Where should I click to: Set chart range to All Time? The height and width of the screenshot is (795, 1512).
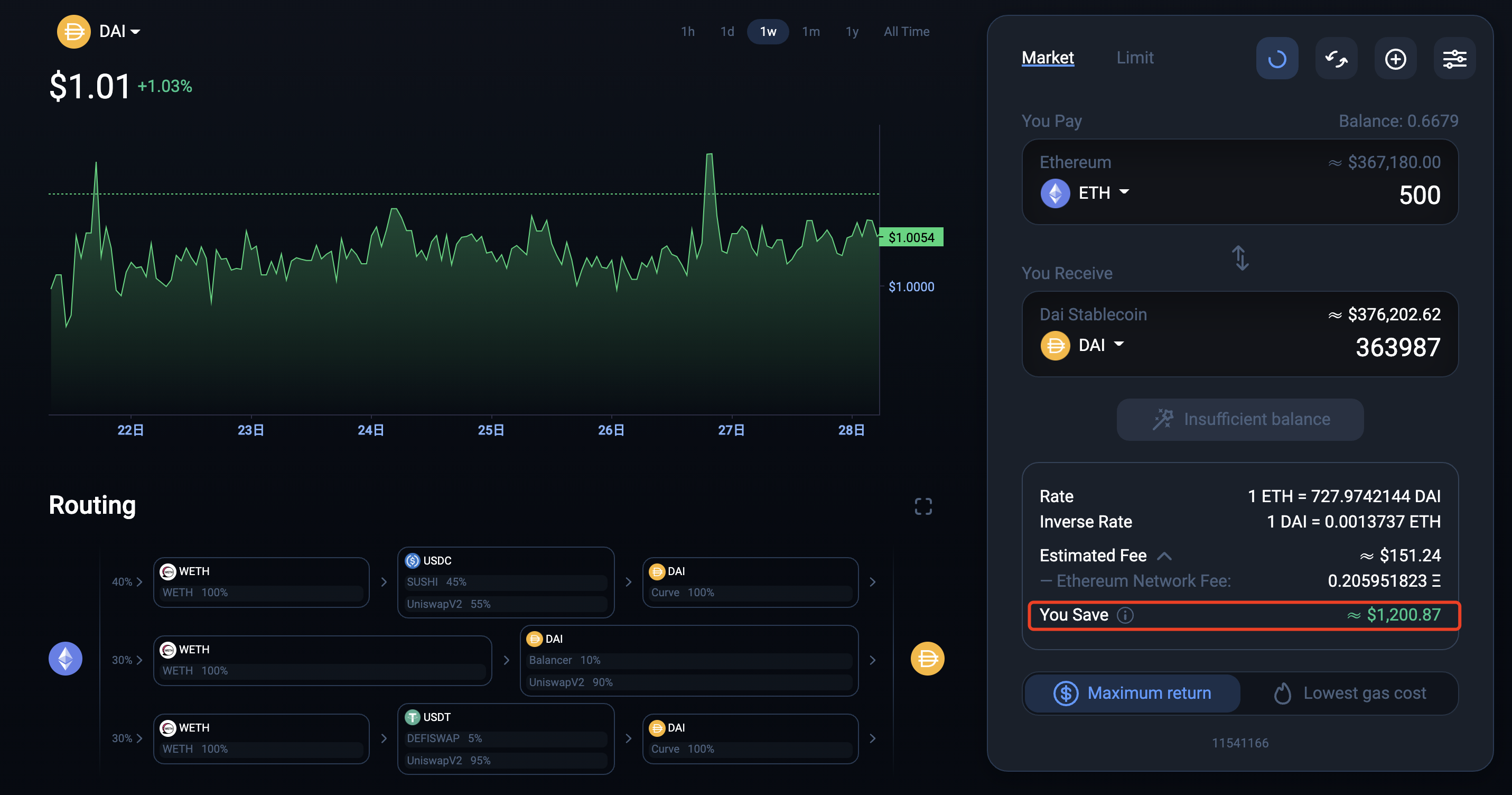coord(906,32)
